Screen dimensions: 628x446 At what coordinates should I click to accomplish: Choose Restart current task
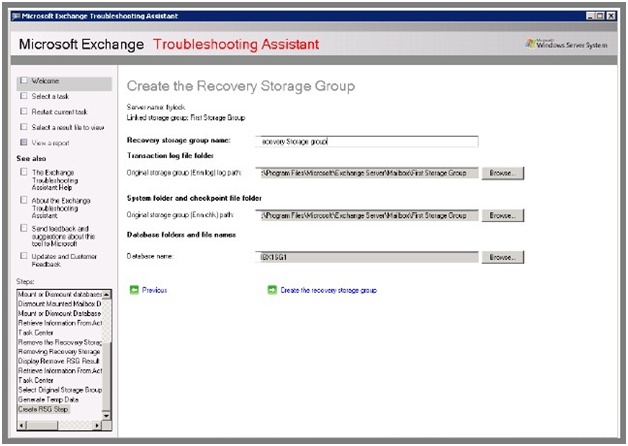point(59,112)
